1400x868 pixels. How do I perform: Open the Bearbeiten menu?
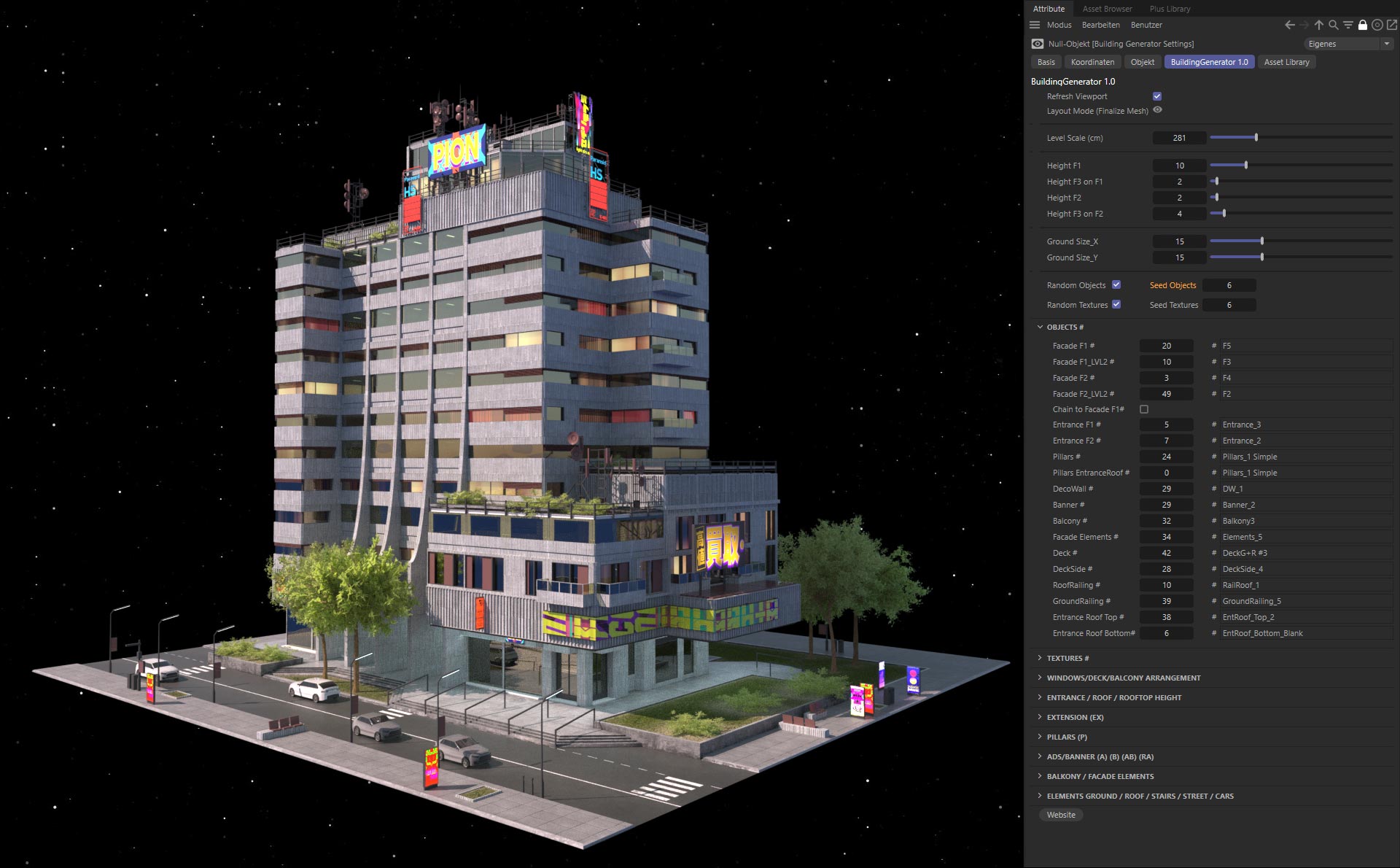pos(1101,25)
